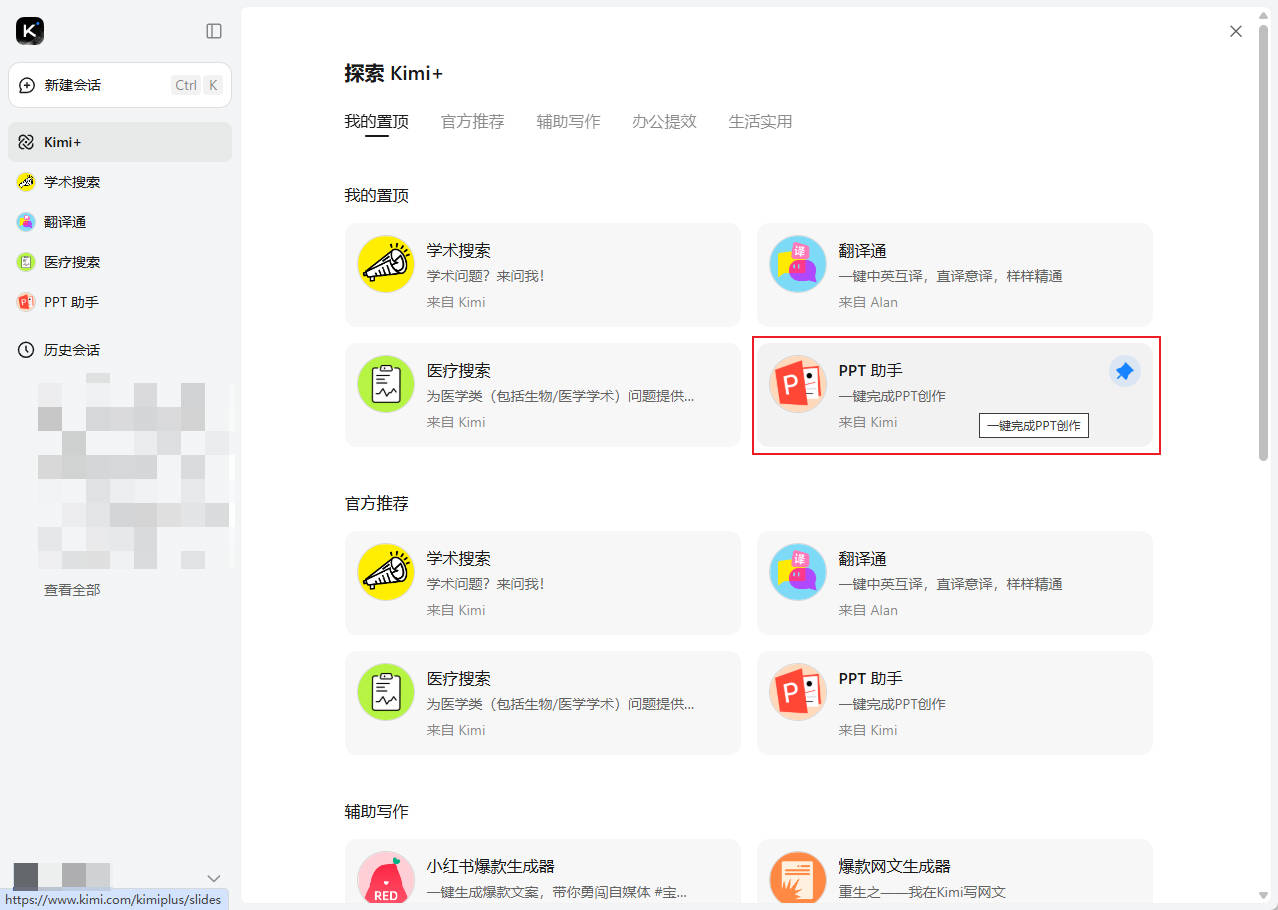Open the 翻译通 title in 官方推荐
1278x910 pixels.
coord(863,559)
